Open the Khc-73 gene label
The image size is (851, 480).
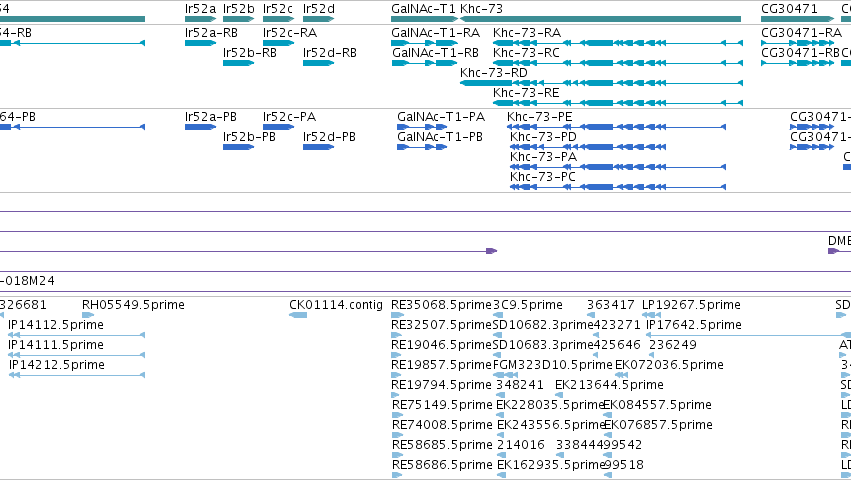click(x=481, y=9)
